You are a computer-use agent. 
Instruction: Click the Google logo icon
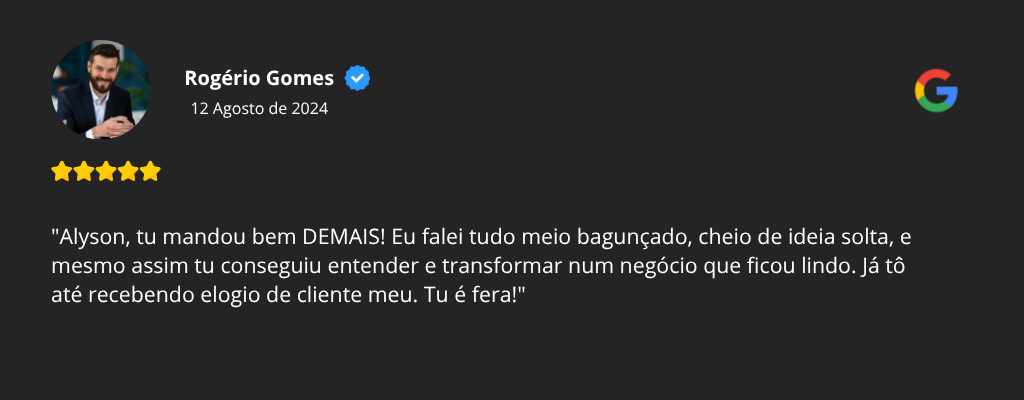936,90
